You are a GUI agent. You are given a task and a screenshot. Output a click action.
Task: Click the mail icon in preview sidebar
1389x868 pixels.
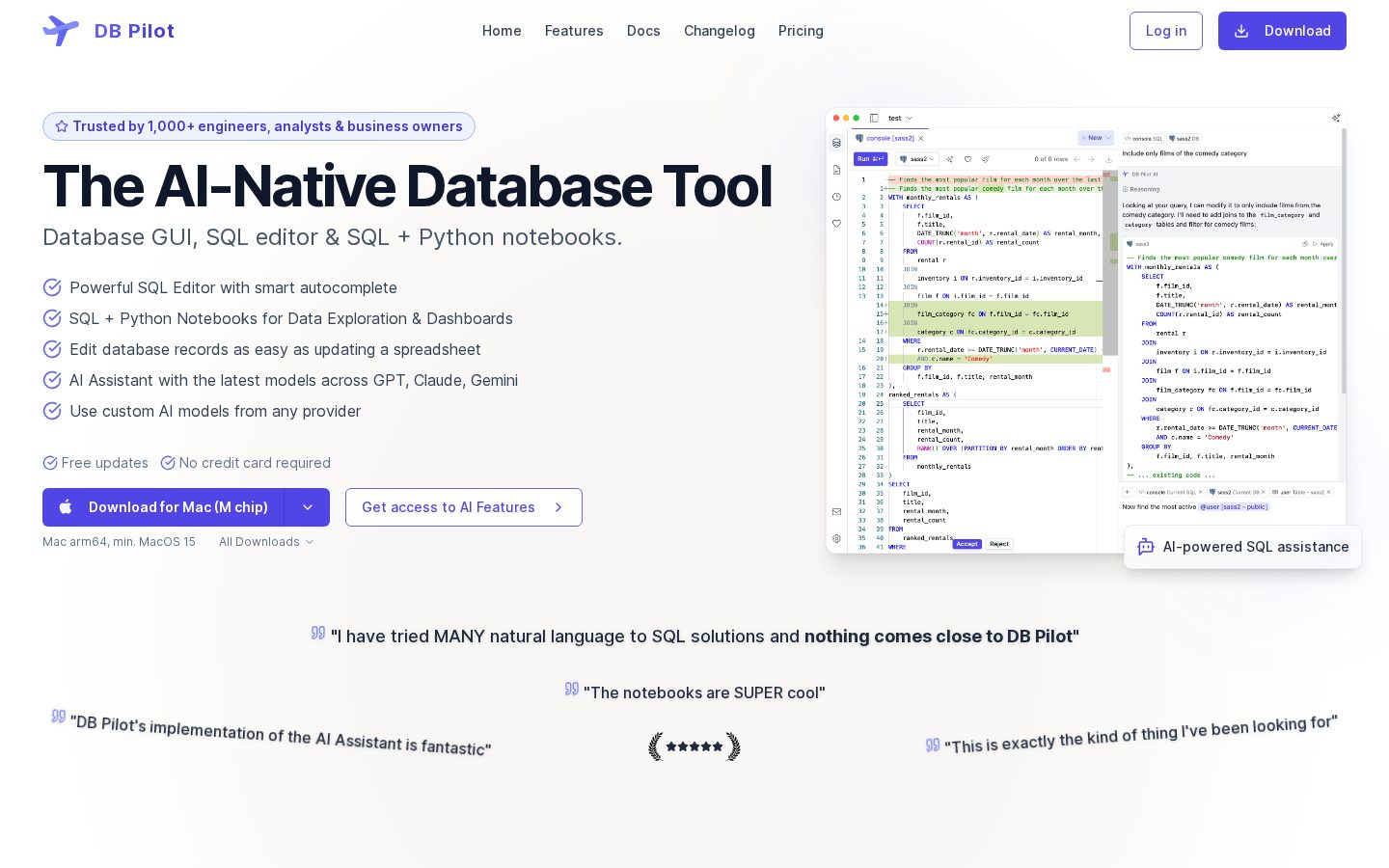(836, 512)
